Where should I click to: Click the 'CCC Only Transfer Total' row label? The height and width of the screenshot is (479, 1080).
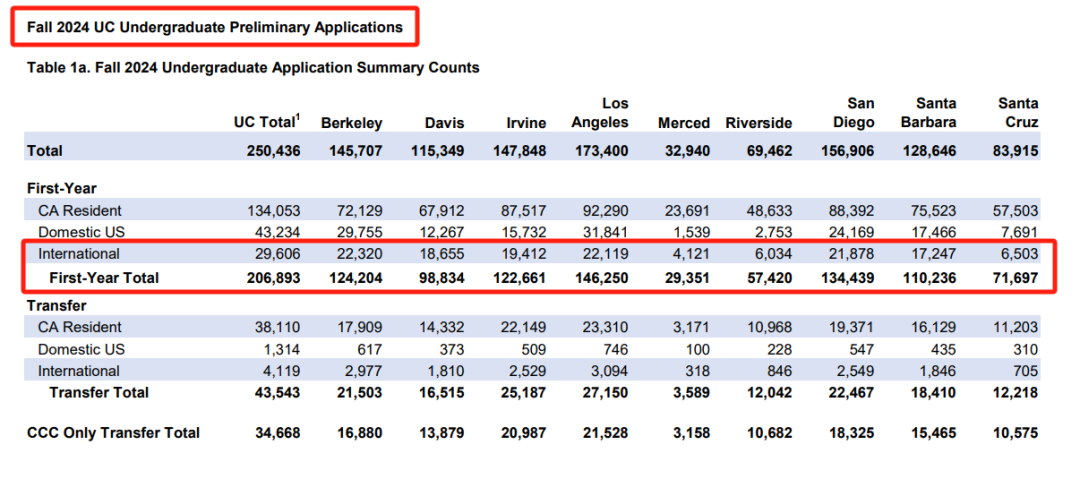click(114, 433)
